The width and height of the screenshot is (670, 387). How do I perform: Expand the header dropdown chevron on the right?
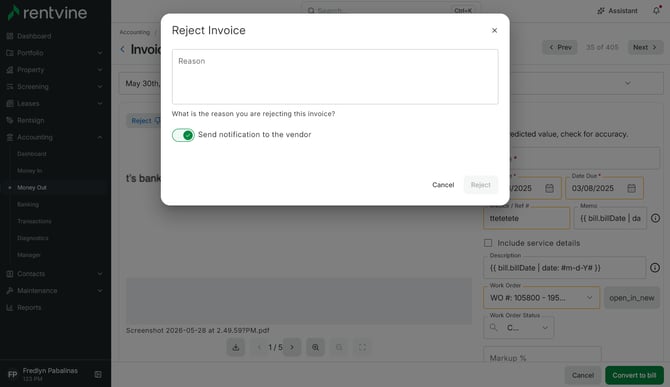coord(628,83)
